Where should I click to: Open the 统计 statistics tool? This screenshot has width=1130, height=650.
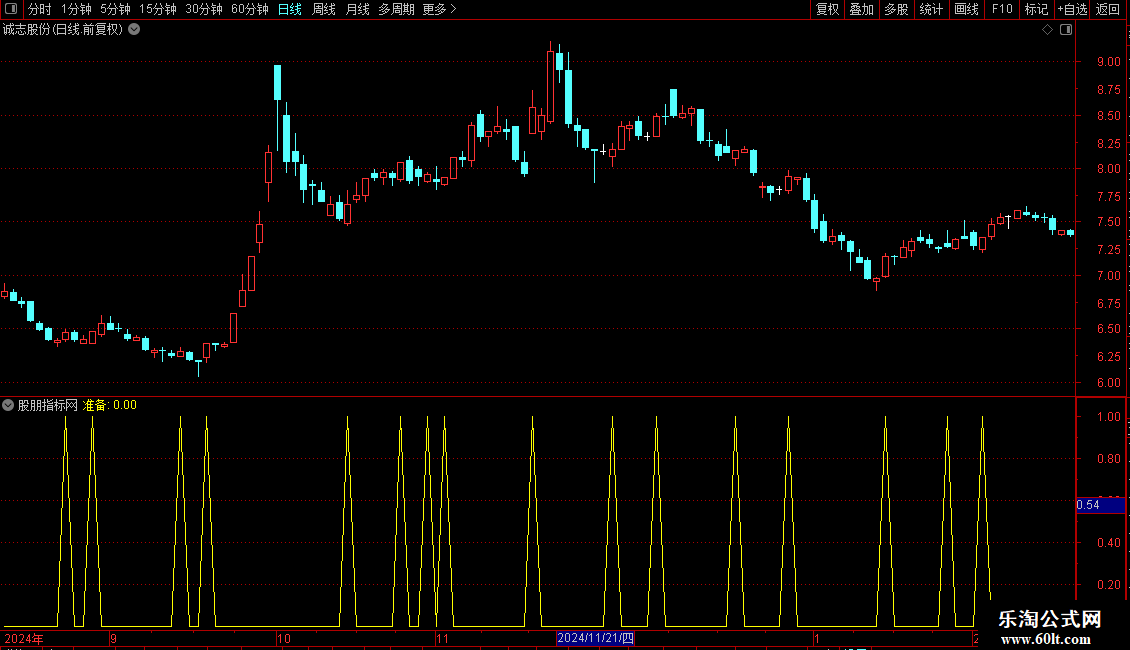[x=931, y=9]
